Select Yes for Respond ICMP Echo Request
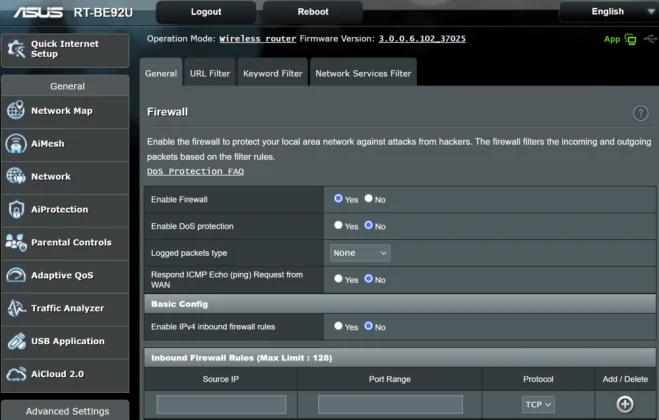 (x=338, y=279)
